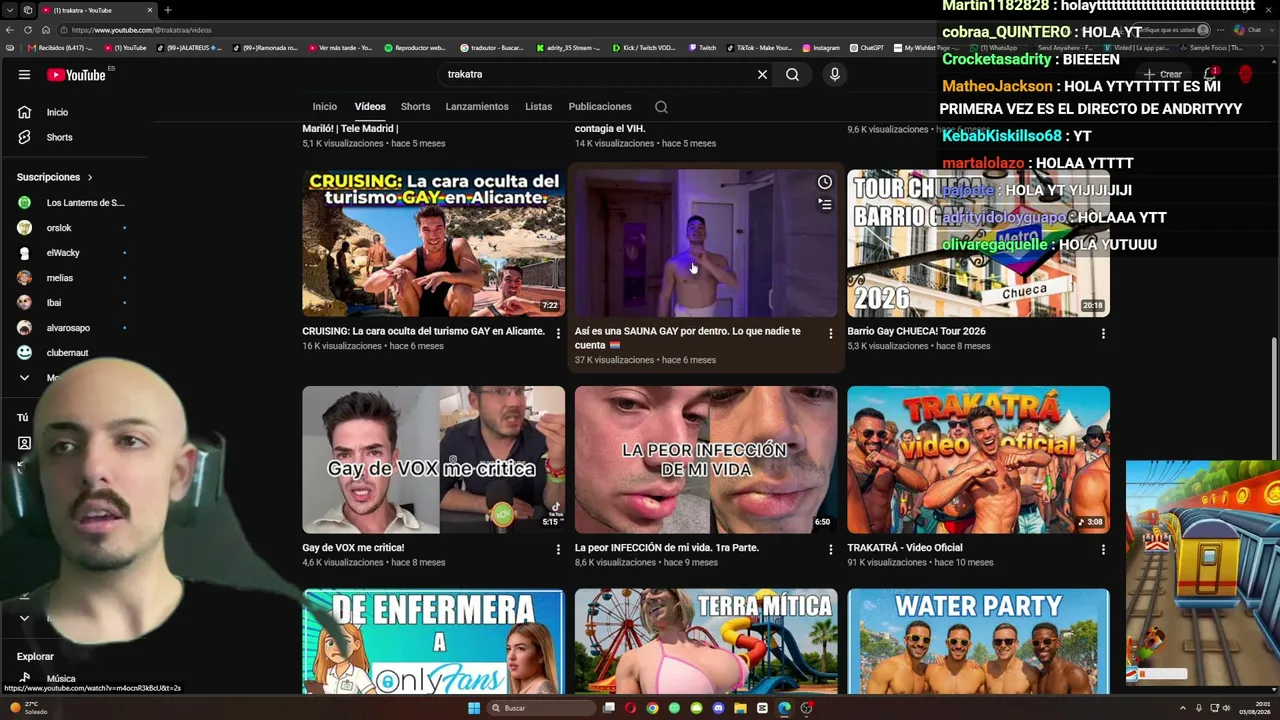Click the CRUISING video title link
Screen dimensions: 1280x720
click(424, 331)
